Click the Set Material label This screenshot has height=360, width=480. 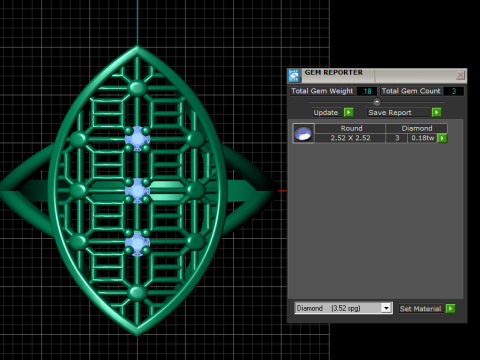click(x=420, y=309)
